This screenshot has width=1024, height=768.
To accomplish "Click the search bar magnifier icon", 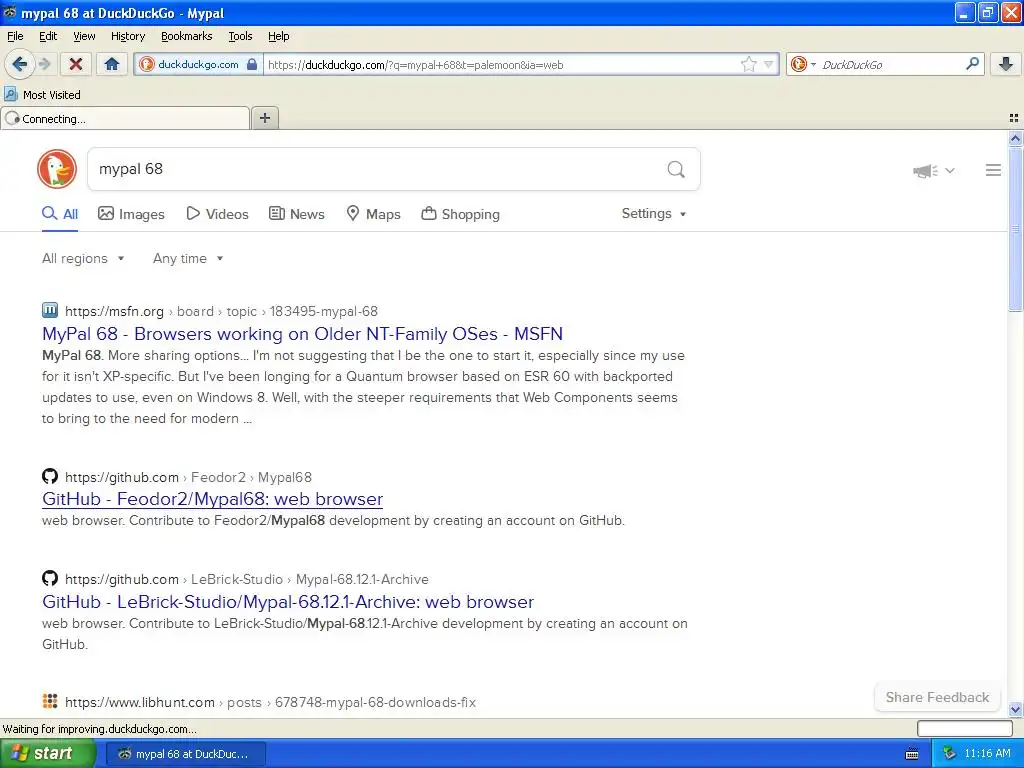I will tap(972, 63).
